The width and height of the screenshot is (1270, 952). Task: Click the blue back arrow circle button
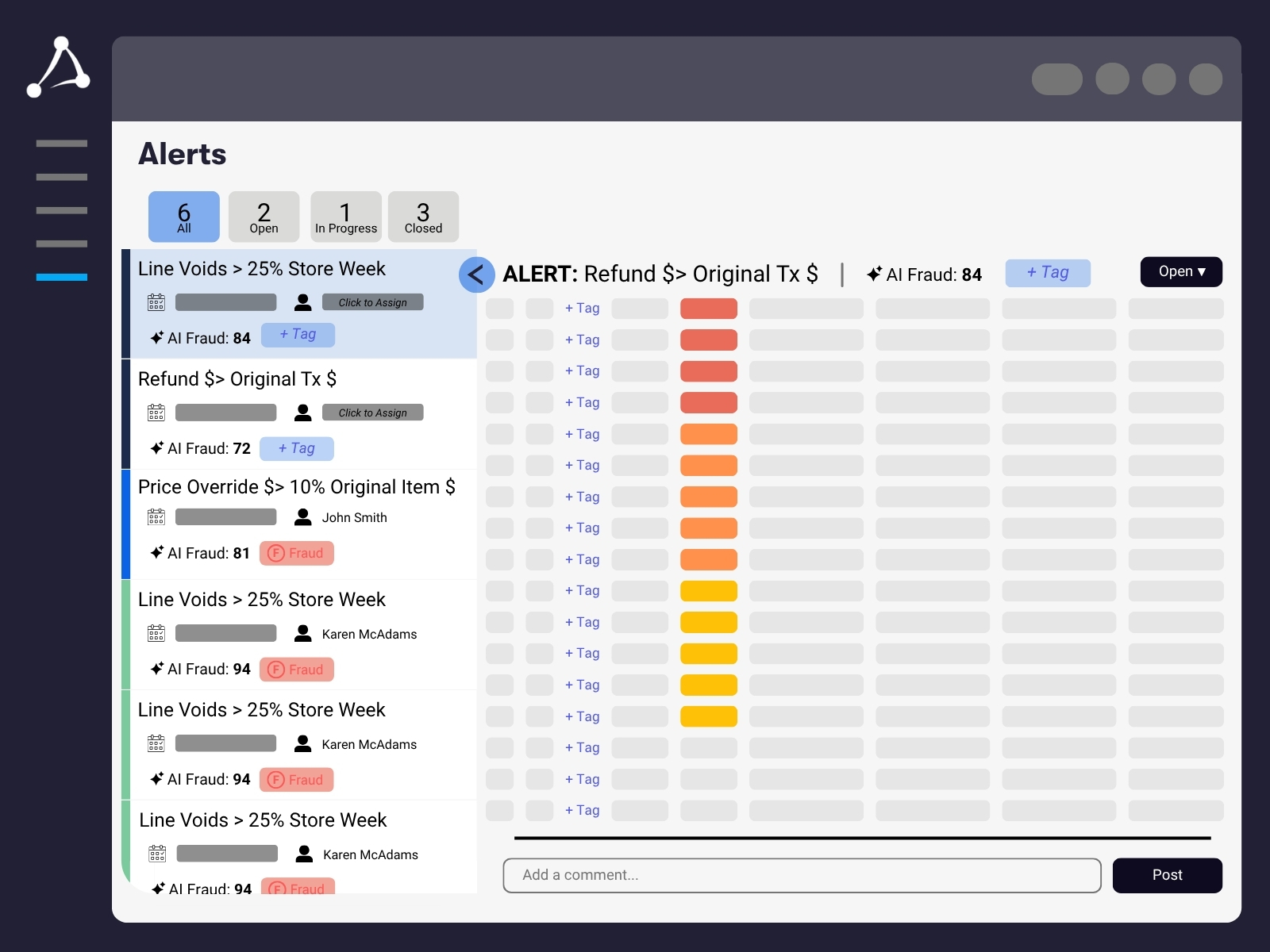(476, 275)
